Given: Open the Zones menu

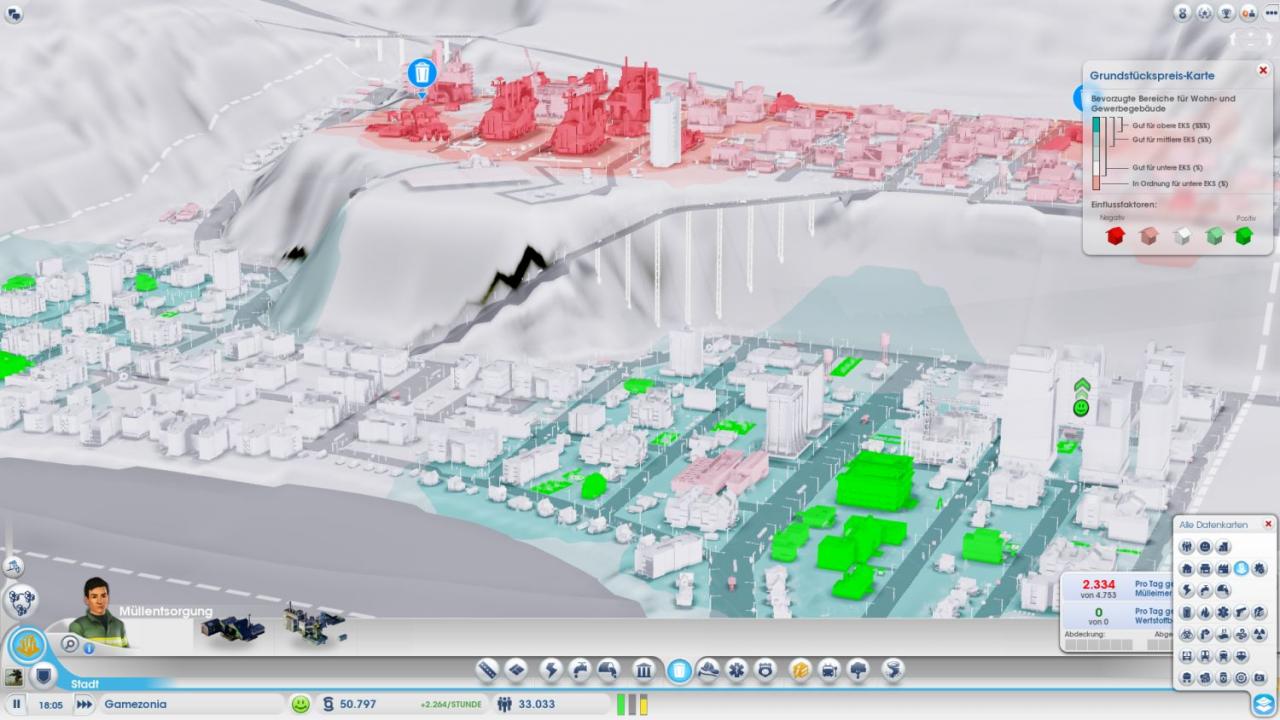Looking at the screenshot, I should tap(516, 670).
